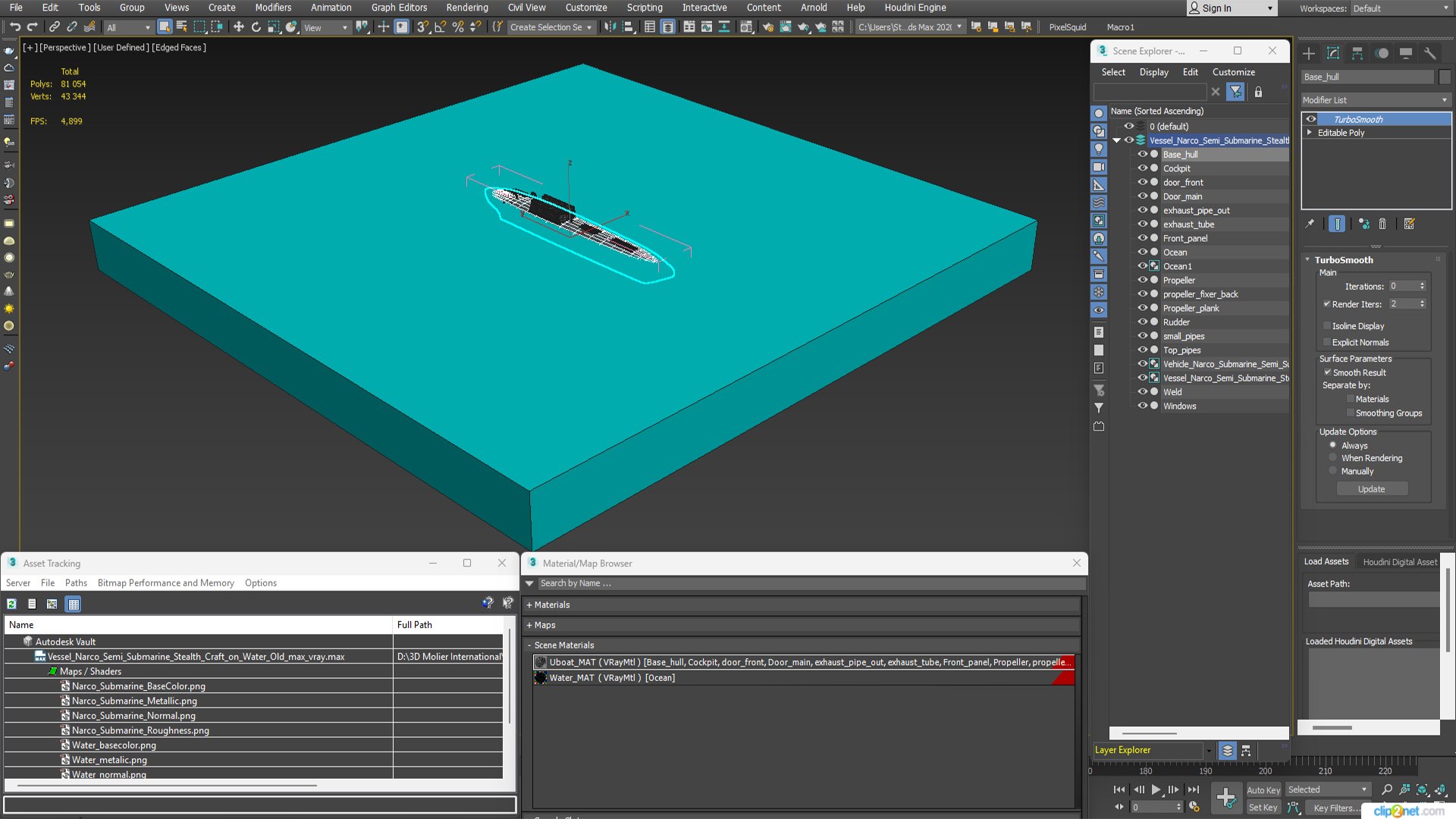Uncheck Smooth Result checkbox
This screenshot has height=819, width=1456.
1328,372
